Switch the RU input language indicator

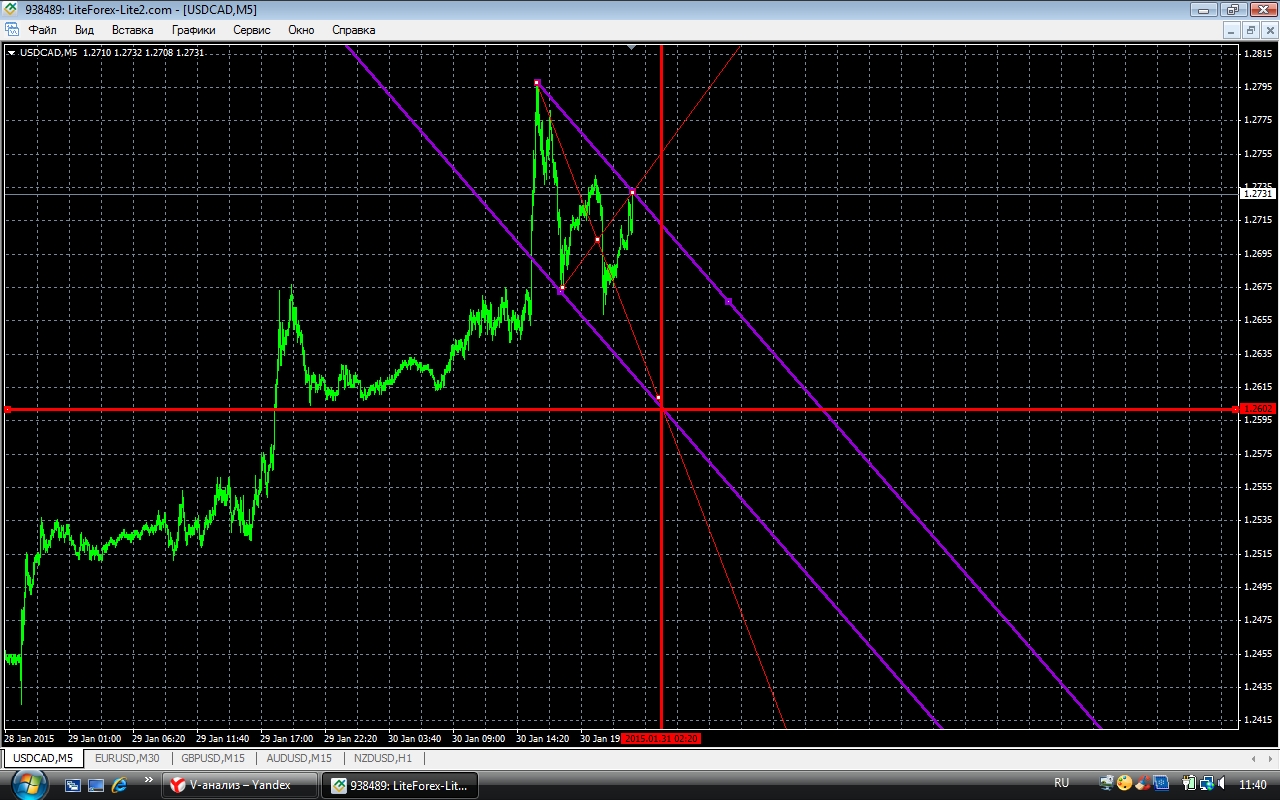pyautogui.click(x=1061, y=783)
